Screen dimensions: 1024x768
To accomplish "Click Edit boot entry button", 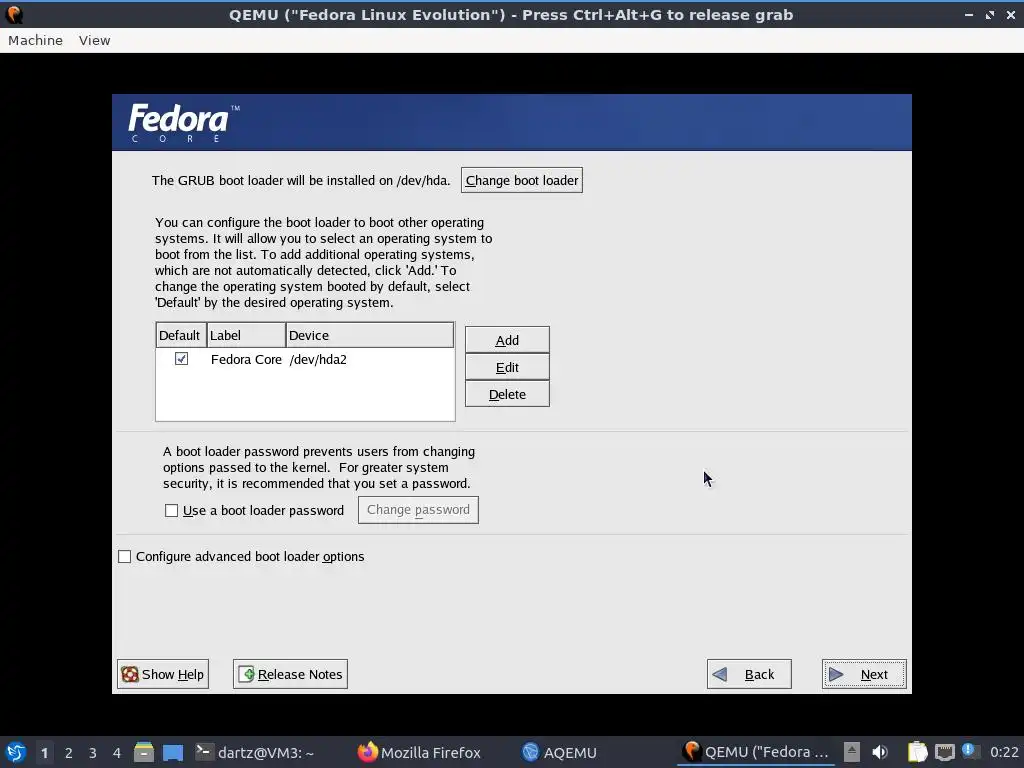I will point(507,368).
